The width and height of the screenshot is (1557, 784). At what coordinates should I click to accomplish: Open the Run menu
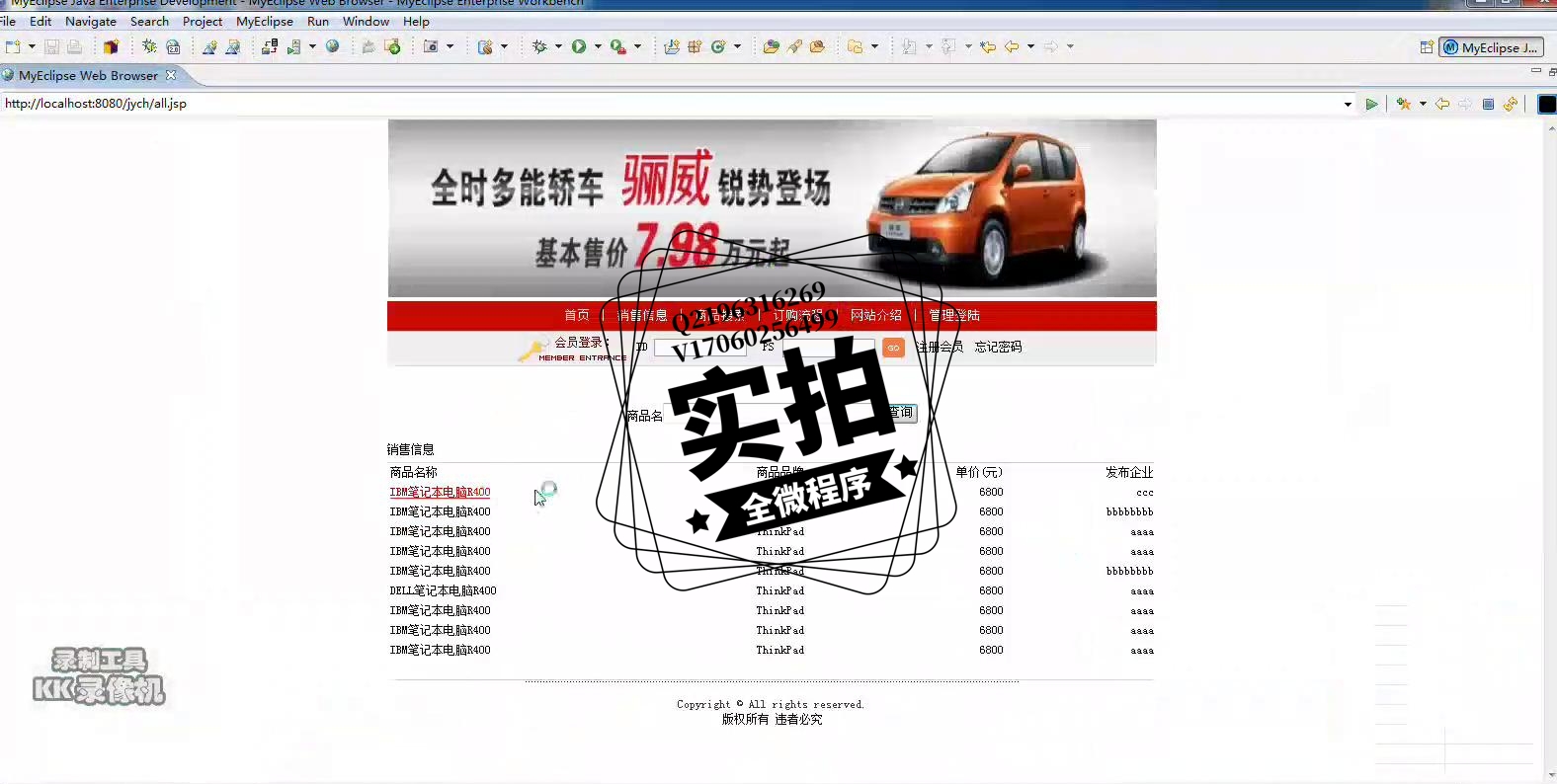318,21
